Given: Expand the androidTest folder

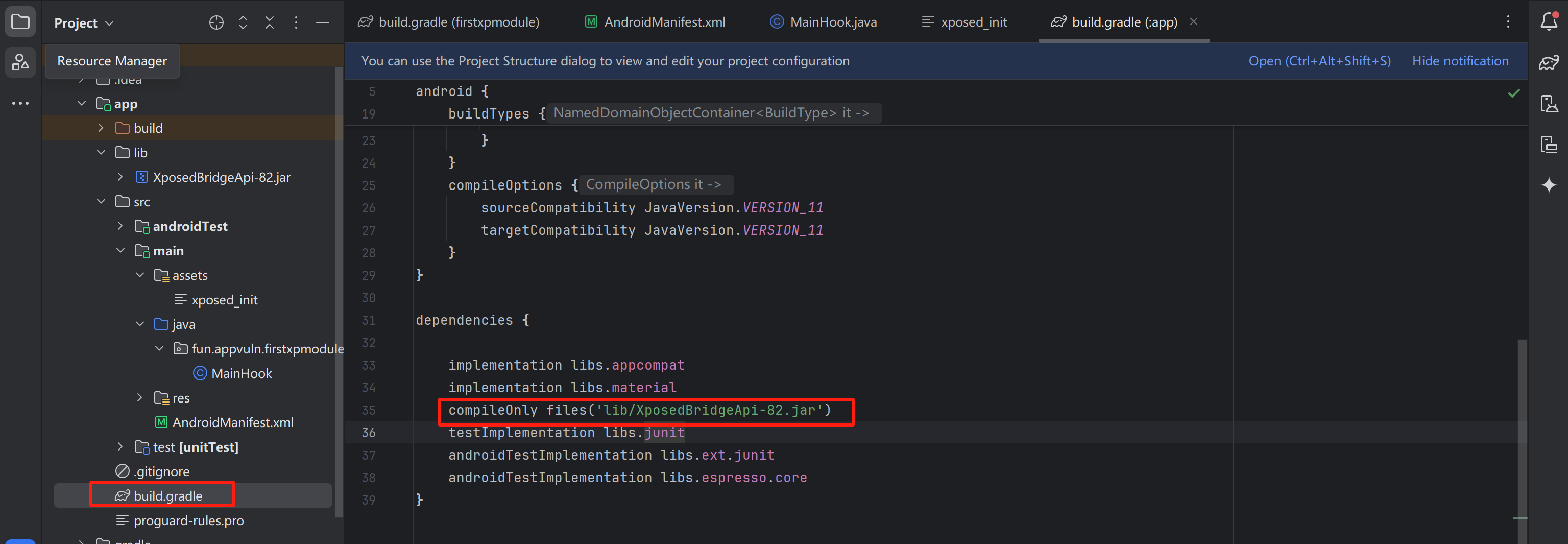Looking at the screenshot, I should [x=120, y=226].
